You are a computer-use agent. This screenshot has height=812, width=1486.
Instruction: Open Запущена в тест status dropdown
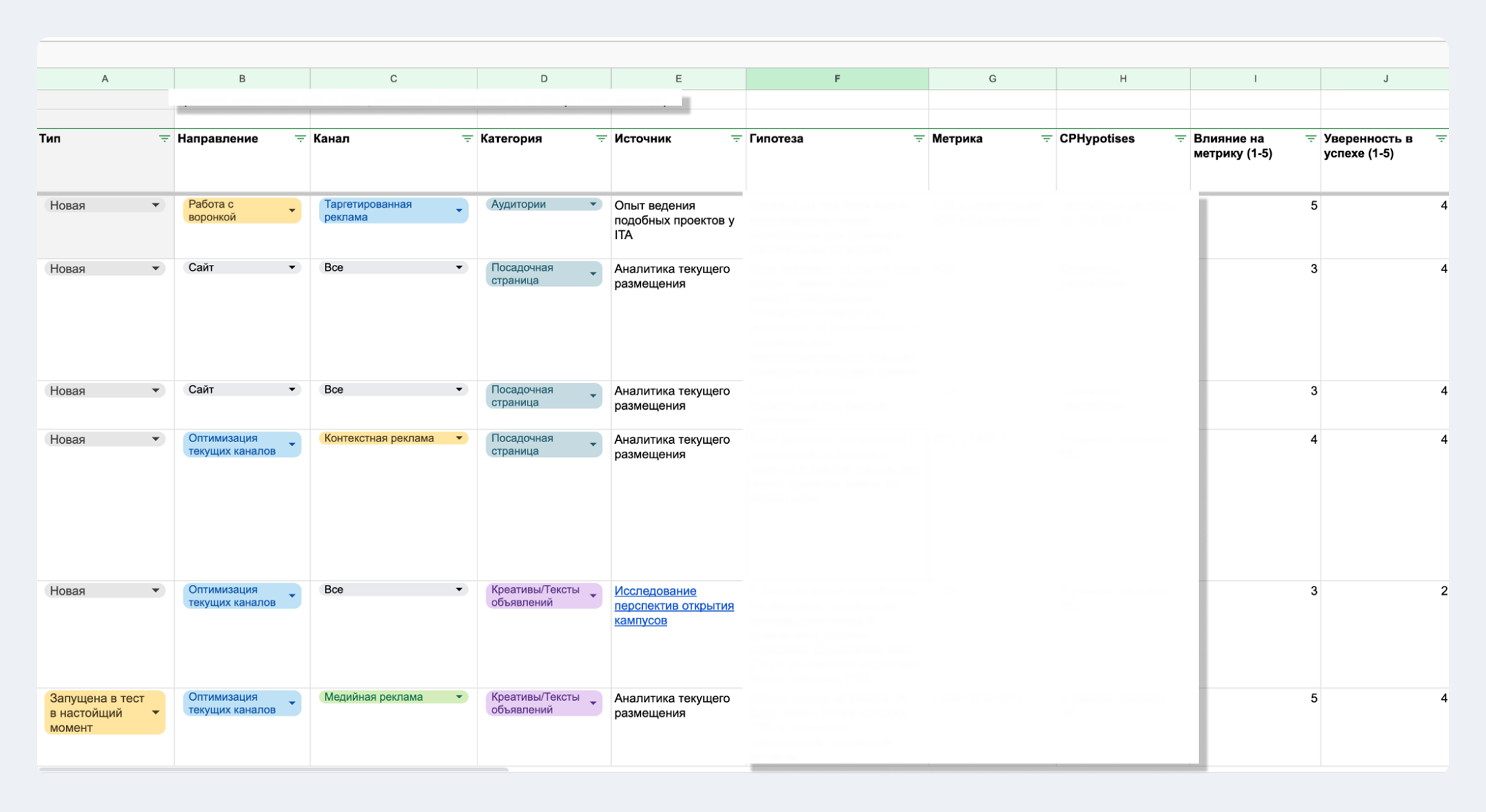155,712
